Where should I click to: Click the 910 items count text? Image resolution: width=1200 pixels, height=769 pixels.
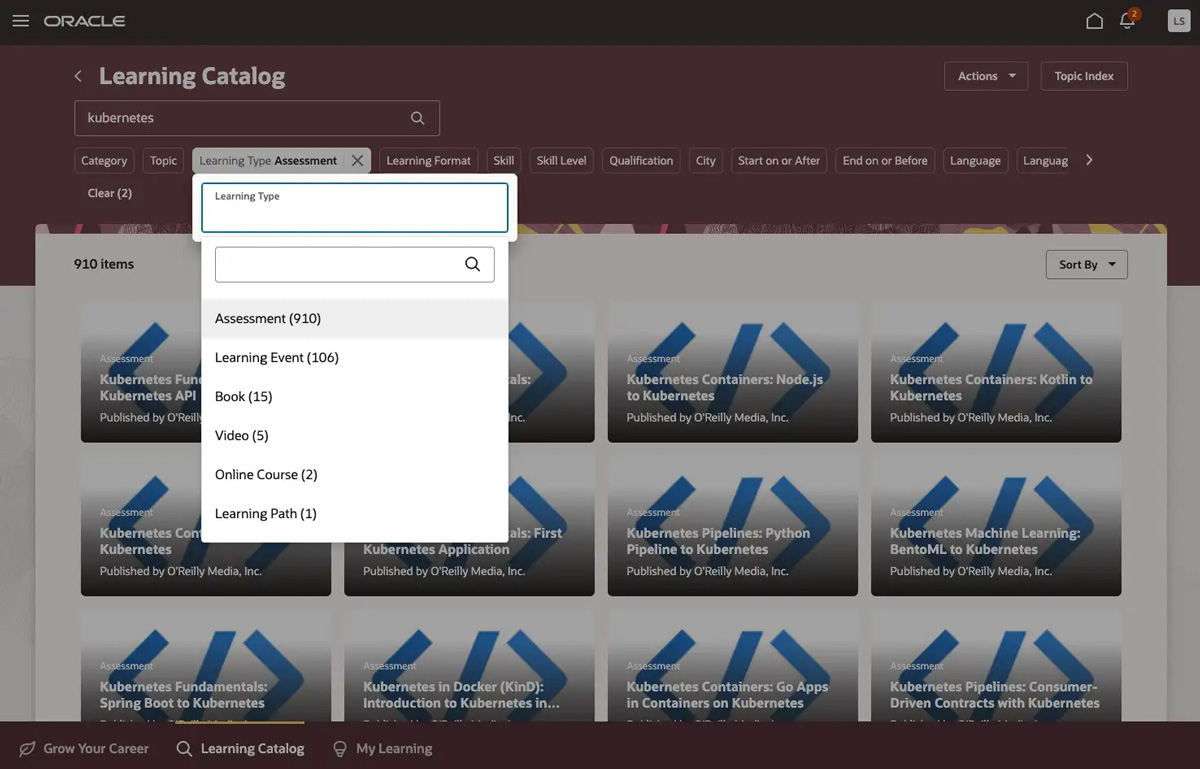tap(104, 264)
